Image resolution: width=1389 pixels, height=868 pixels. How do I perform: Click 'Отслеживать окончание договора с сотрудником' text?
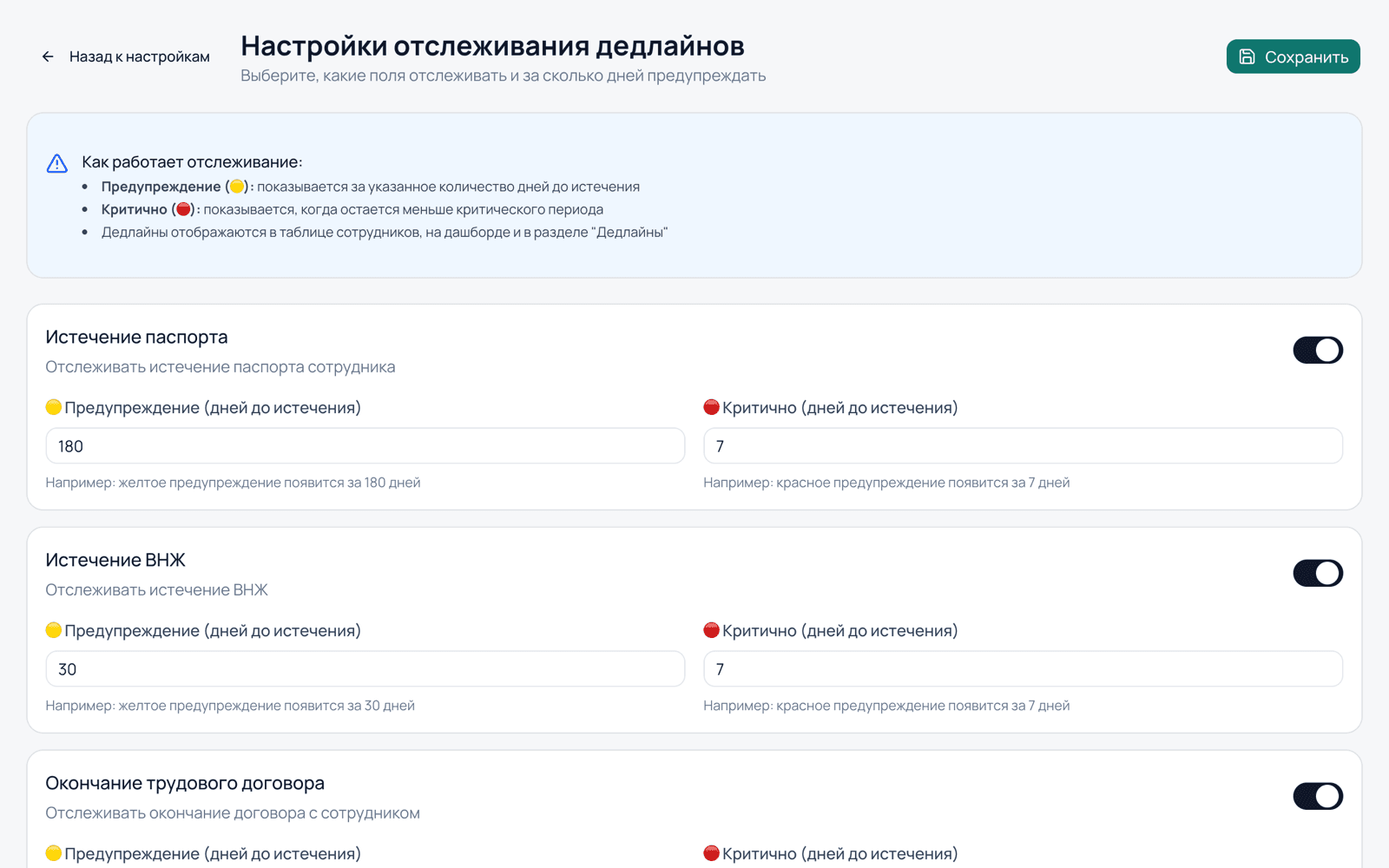[233, 813]
